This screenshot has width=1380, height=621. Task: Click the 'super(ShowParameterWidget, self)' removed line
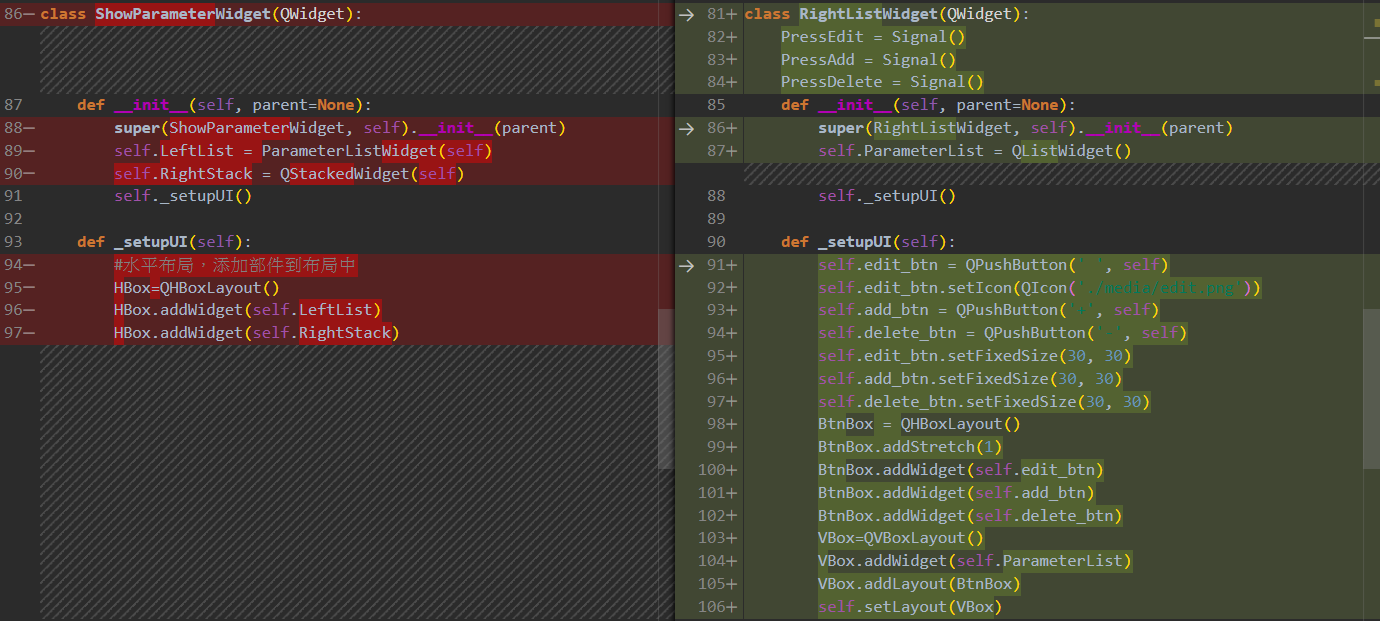[340, 128]
